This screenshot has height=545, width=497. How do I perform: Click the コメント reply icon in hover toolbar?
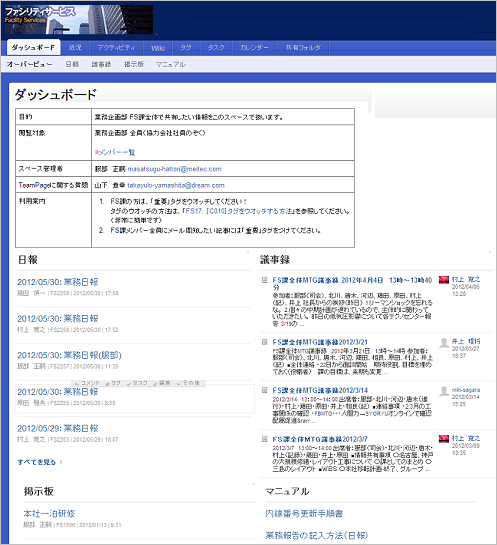[87, 383]
